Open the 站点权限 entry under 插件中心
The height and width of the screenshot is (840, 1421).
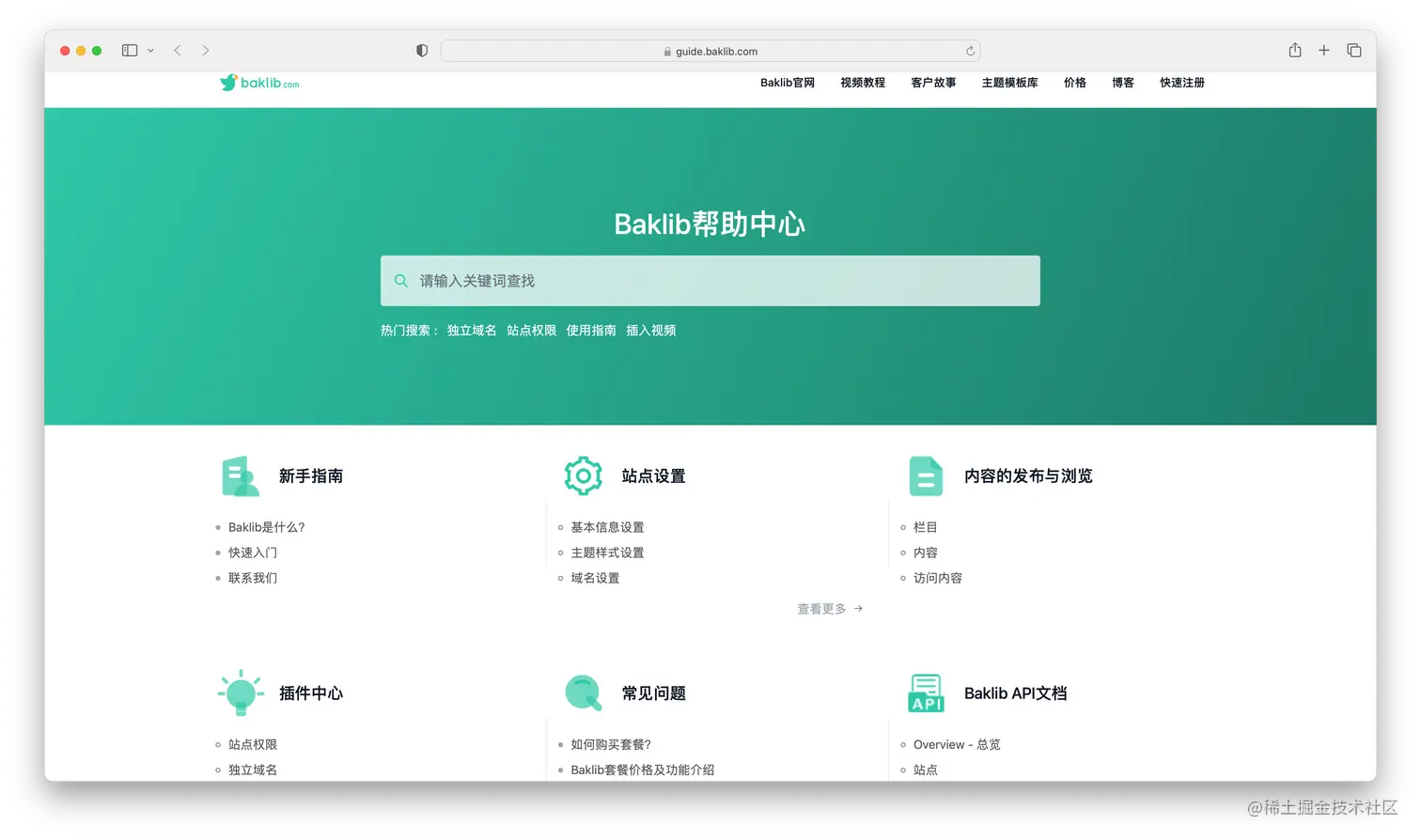point(253,744)
